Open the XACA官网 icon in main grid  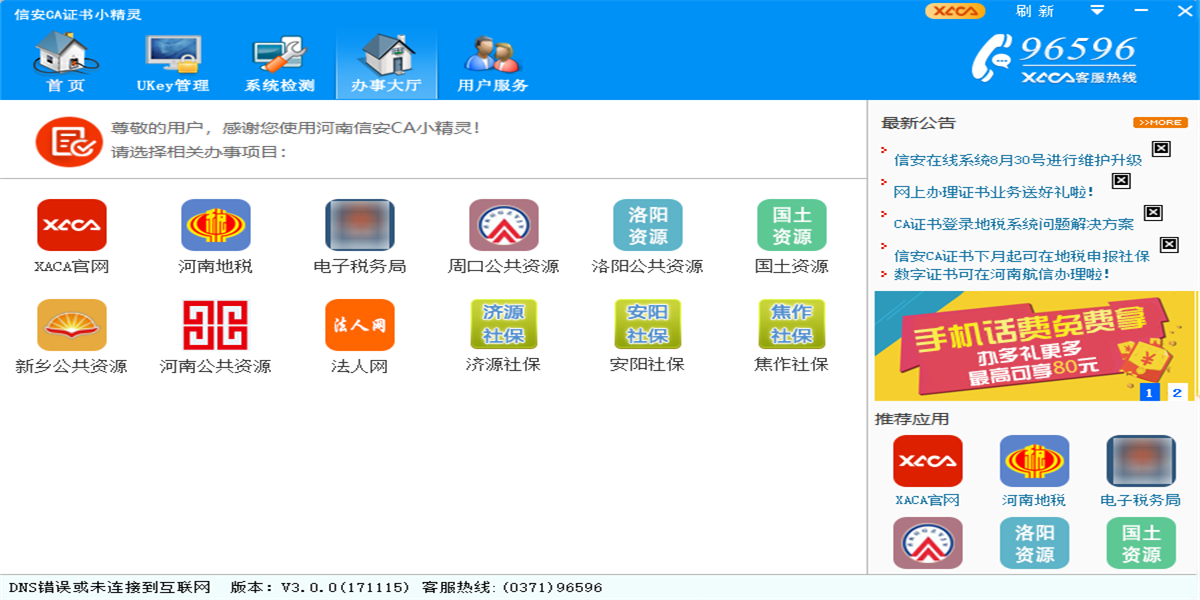72,225
